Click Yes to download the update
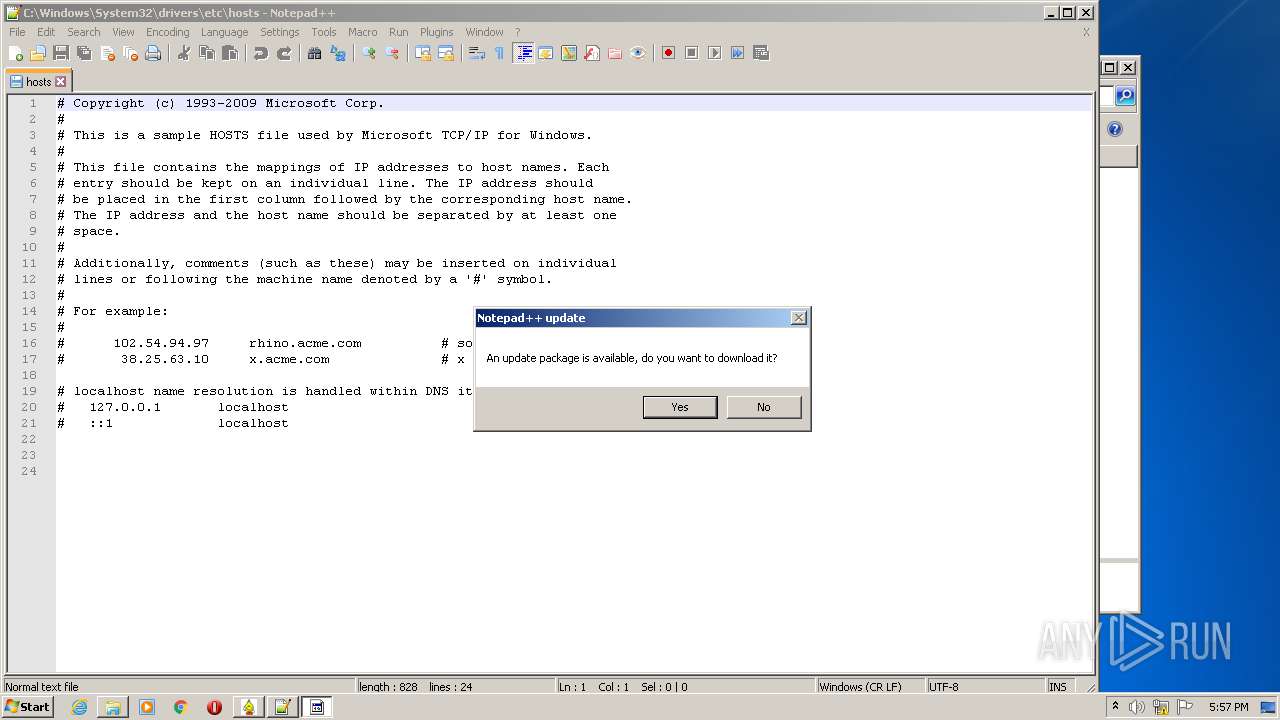The width and height of the screenshot is (1280, 720). tap(680, 407)
